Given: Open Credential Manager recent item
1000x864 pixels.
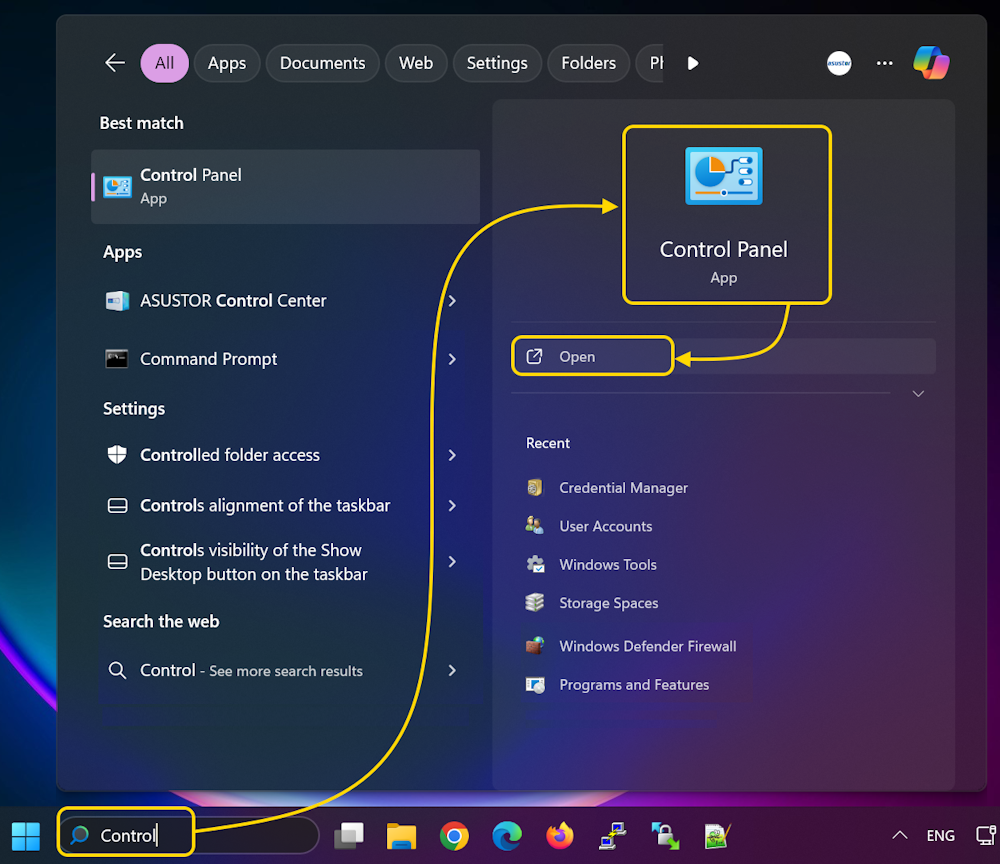Looking at the screenshot, I should [623, 488].
